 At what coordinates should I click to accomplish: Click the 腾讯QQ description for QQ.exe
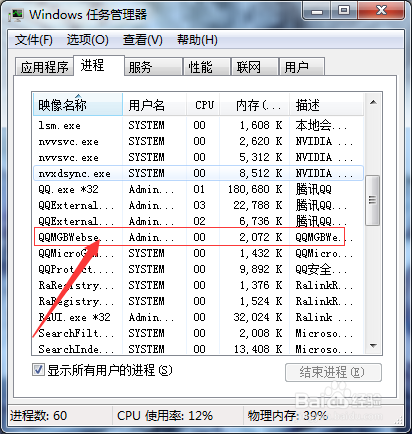click(x=313, y=189)
